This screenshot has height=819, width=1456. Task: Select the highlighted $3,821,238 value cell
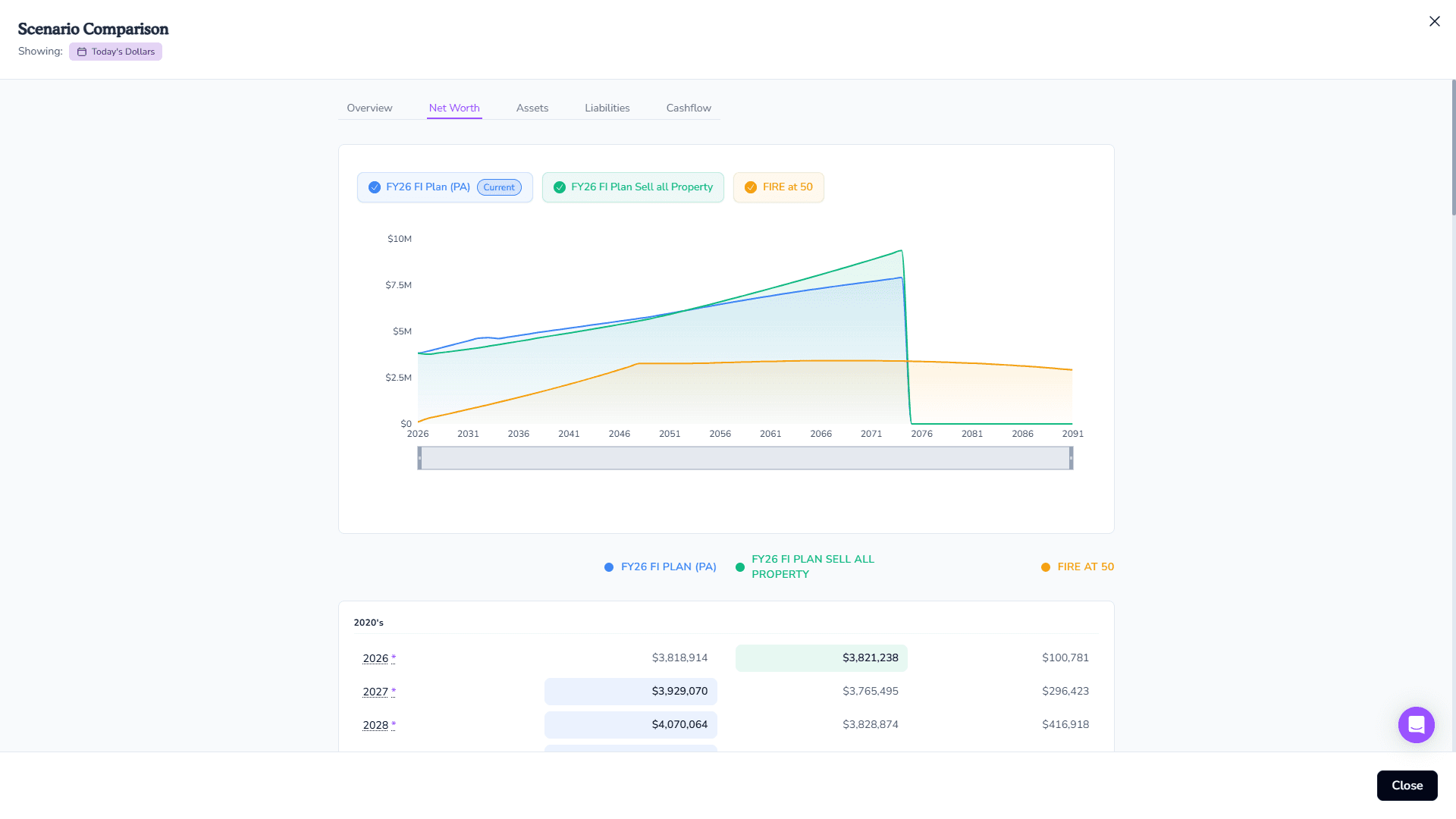821,658
